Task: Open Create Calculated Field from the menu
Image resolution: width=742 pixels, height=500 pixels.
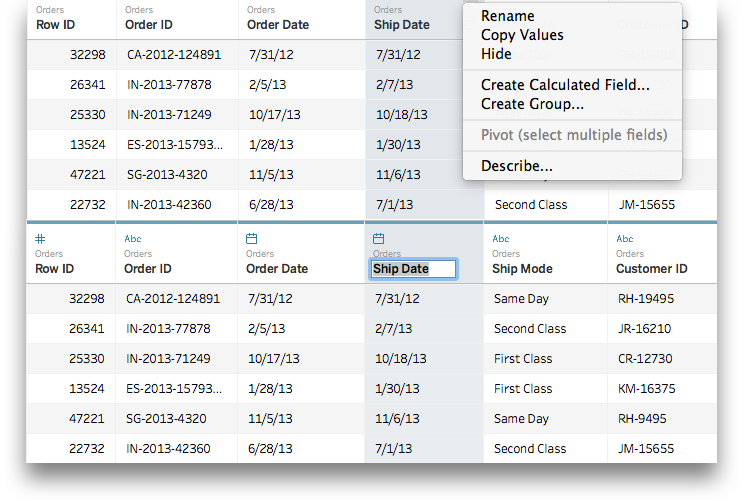Action: pyautogui.click(x=565, y=85)
